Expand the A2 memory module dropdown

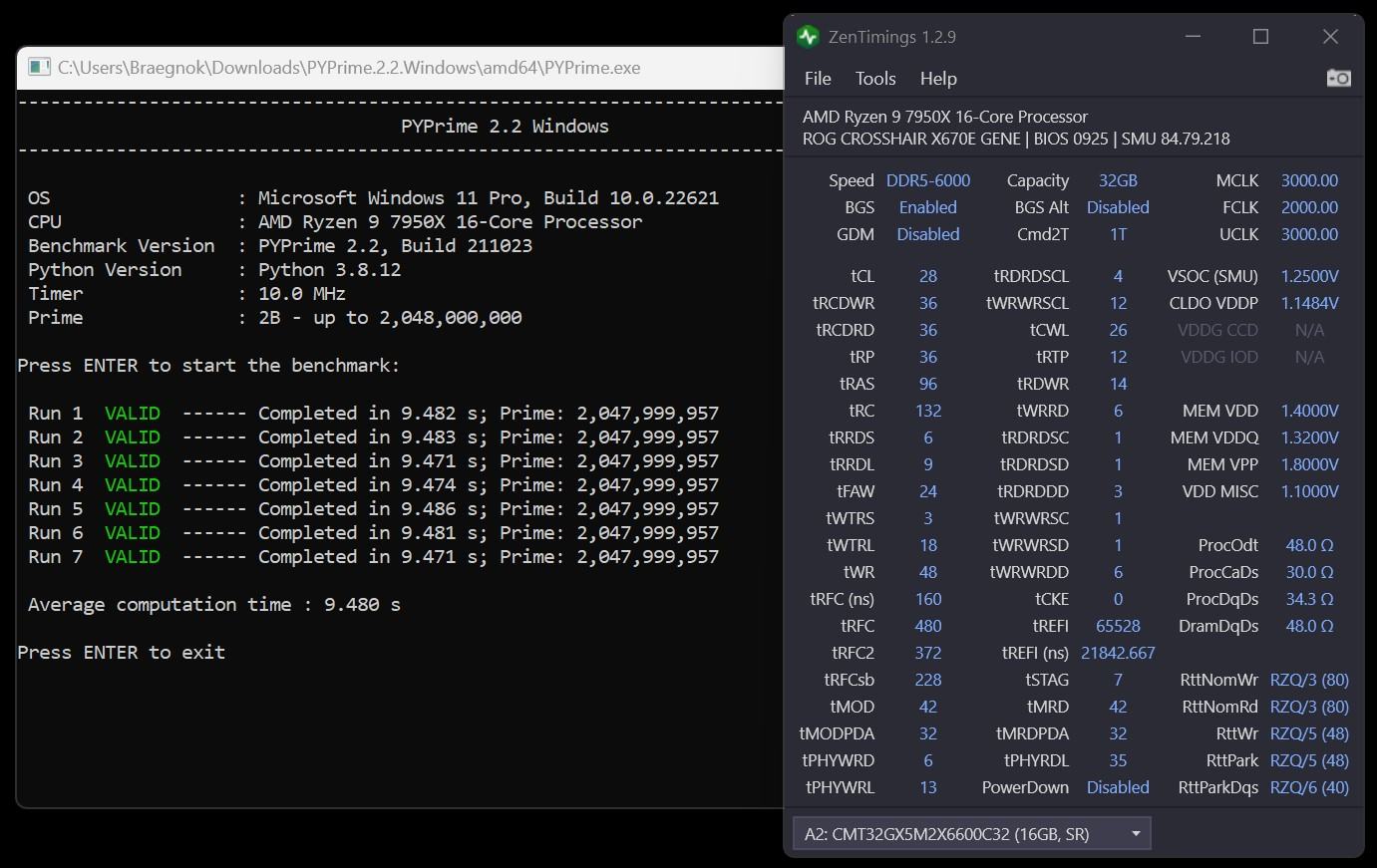coord(972,834)
